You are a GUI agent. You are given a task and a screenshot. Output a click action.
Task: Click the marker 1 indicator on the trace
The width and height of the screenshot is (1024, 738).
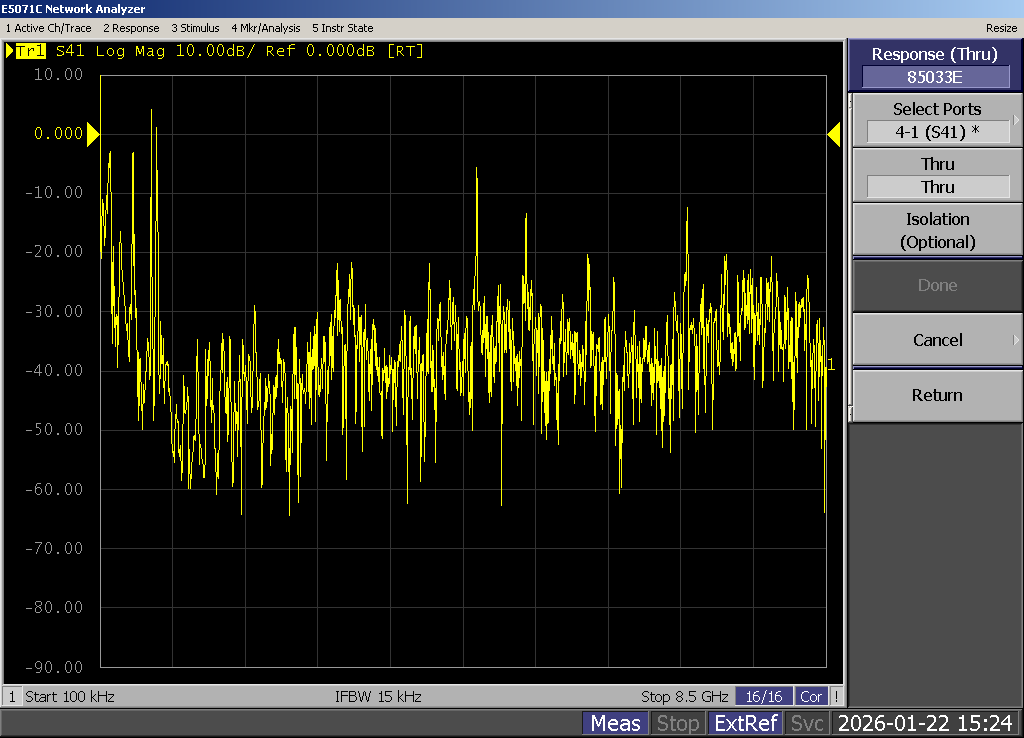coord(831,364)
